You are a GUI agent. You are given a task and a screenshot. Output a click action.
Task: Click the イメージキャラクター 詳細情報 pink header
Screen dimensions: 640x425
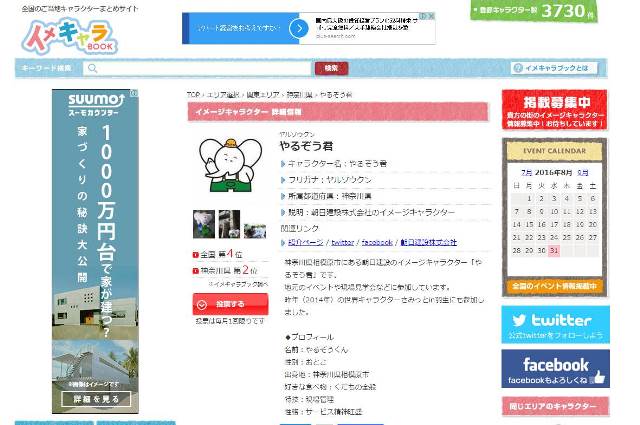click(x=338, y=112)
